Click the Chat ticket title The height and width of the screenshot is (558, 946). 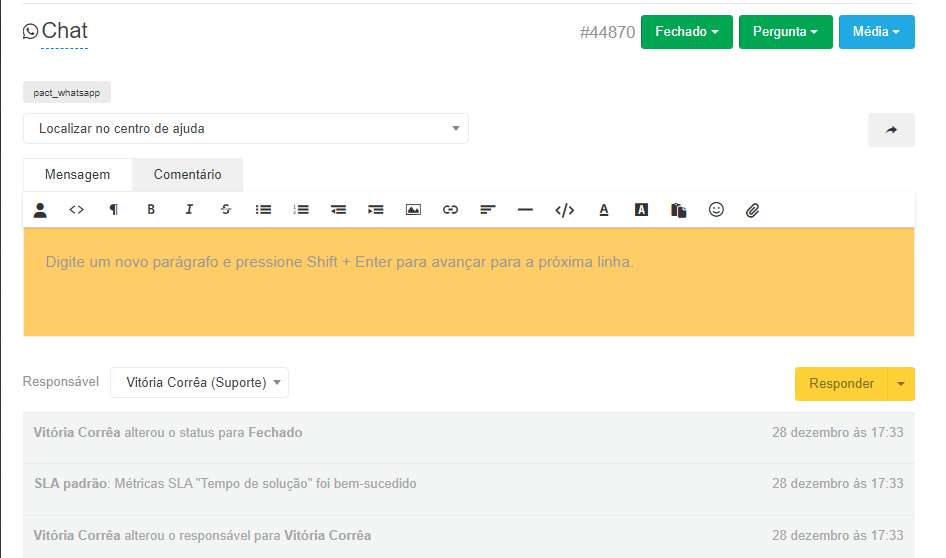(x=65, y=31)
